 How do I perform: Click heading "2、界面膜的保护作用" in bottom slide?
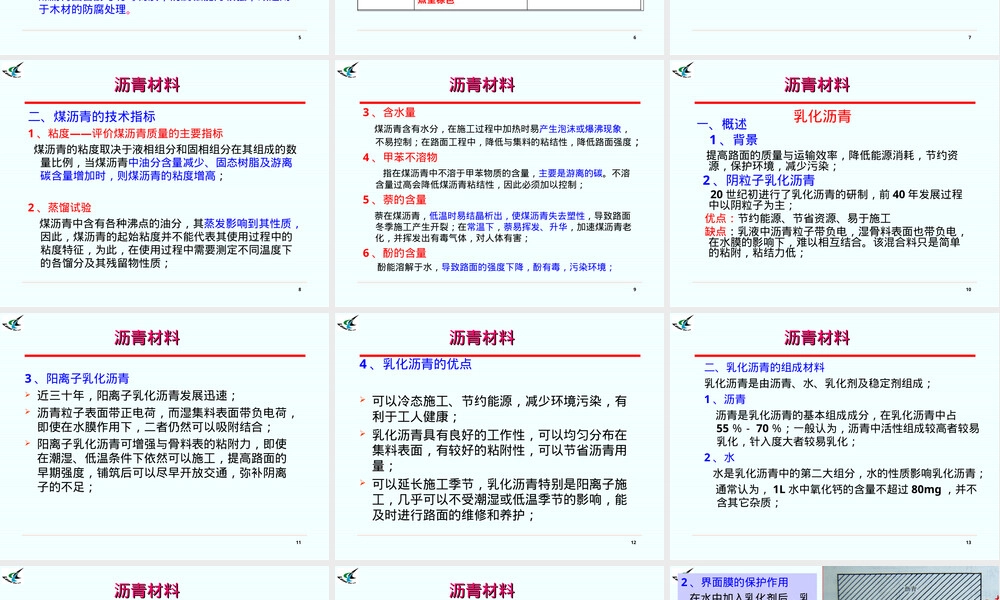(734, 582)
